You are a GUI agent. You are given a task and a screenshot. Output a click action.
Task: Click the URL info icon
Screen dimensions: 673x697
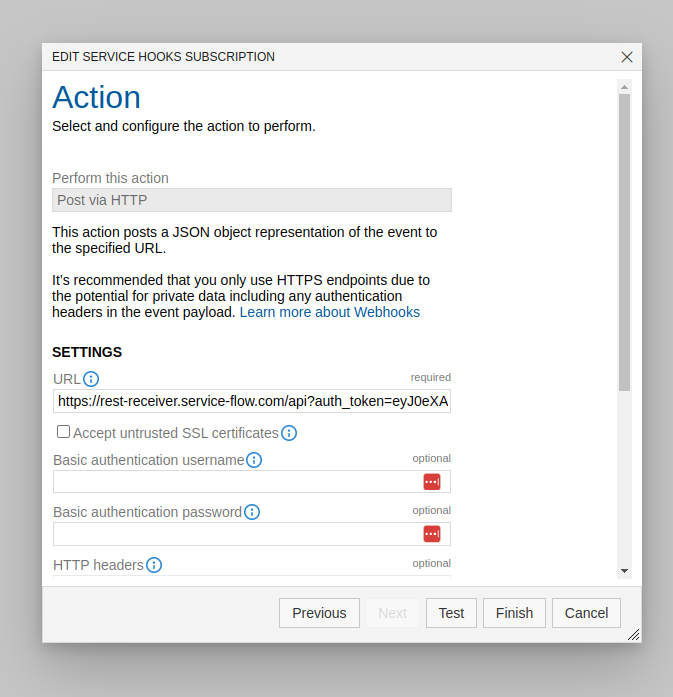coord(91,379)
